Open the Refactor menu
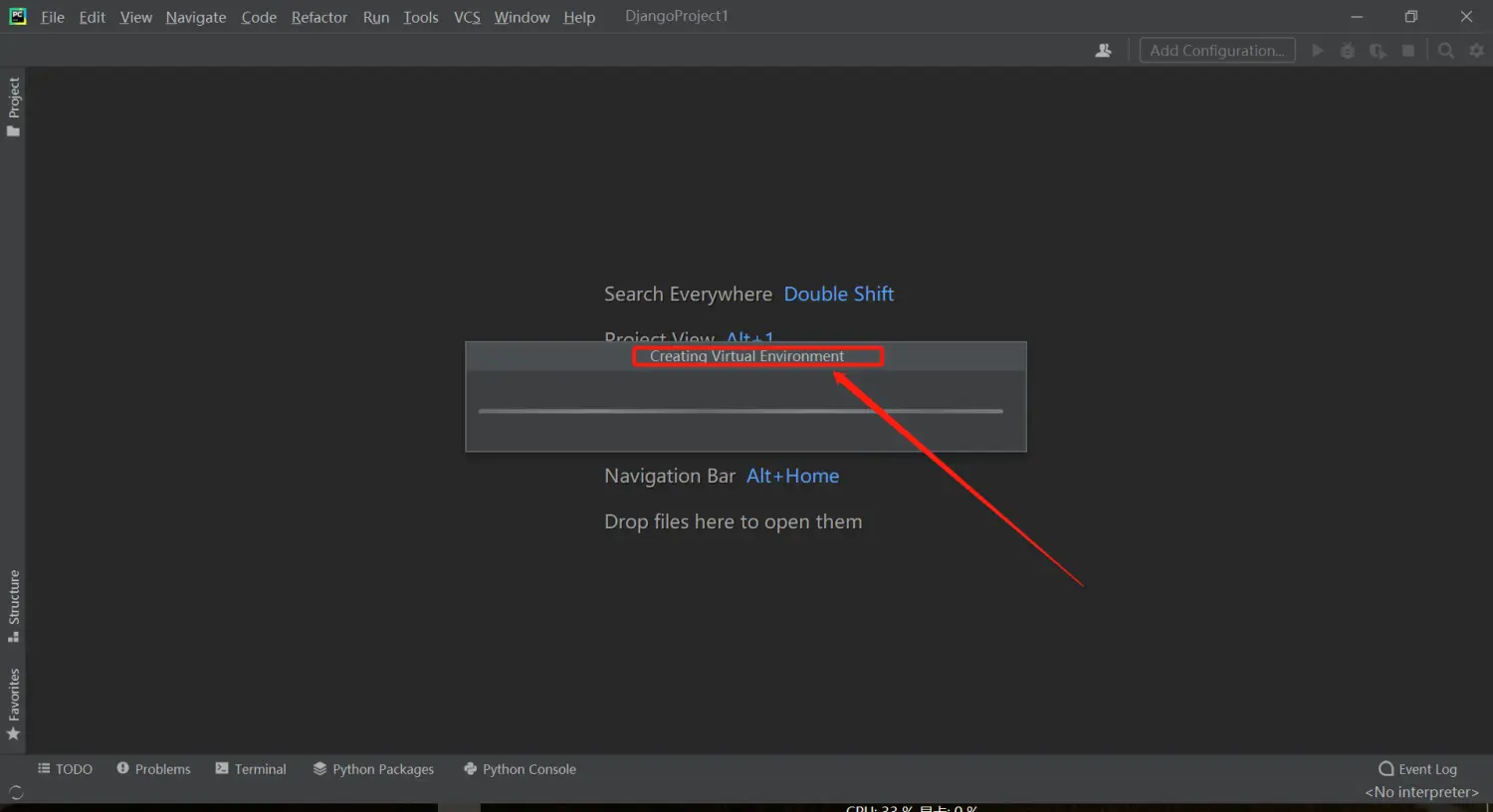Screen dimensions: 1493x812 pyautogui.click(x=319, y=17)
